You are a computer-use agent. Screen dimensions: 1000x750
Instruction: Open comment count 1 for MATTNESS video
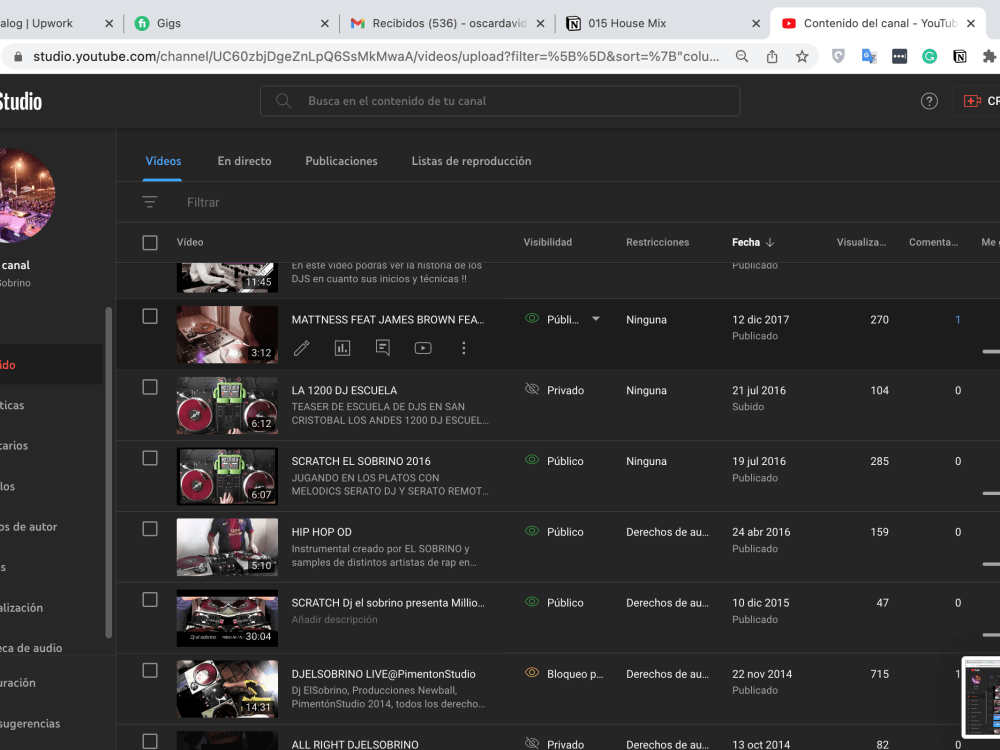957,320
